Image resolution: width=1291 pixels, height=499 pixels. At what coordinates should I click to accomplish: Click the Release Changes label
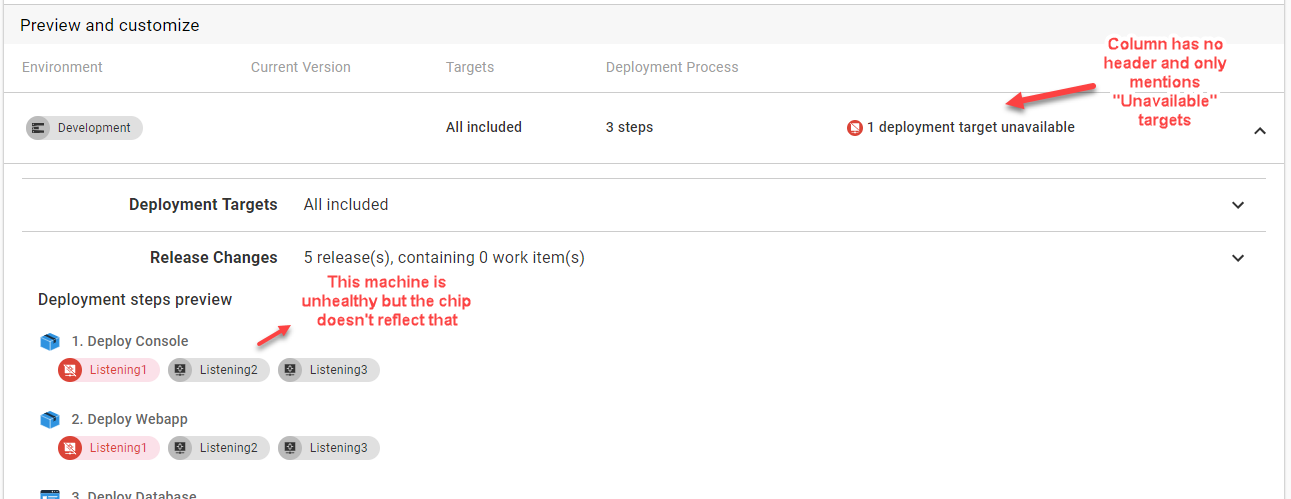point(214,257)
